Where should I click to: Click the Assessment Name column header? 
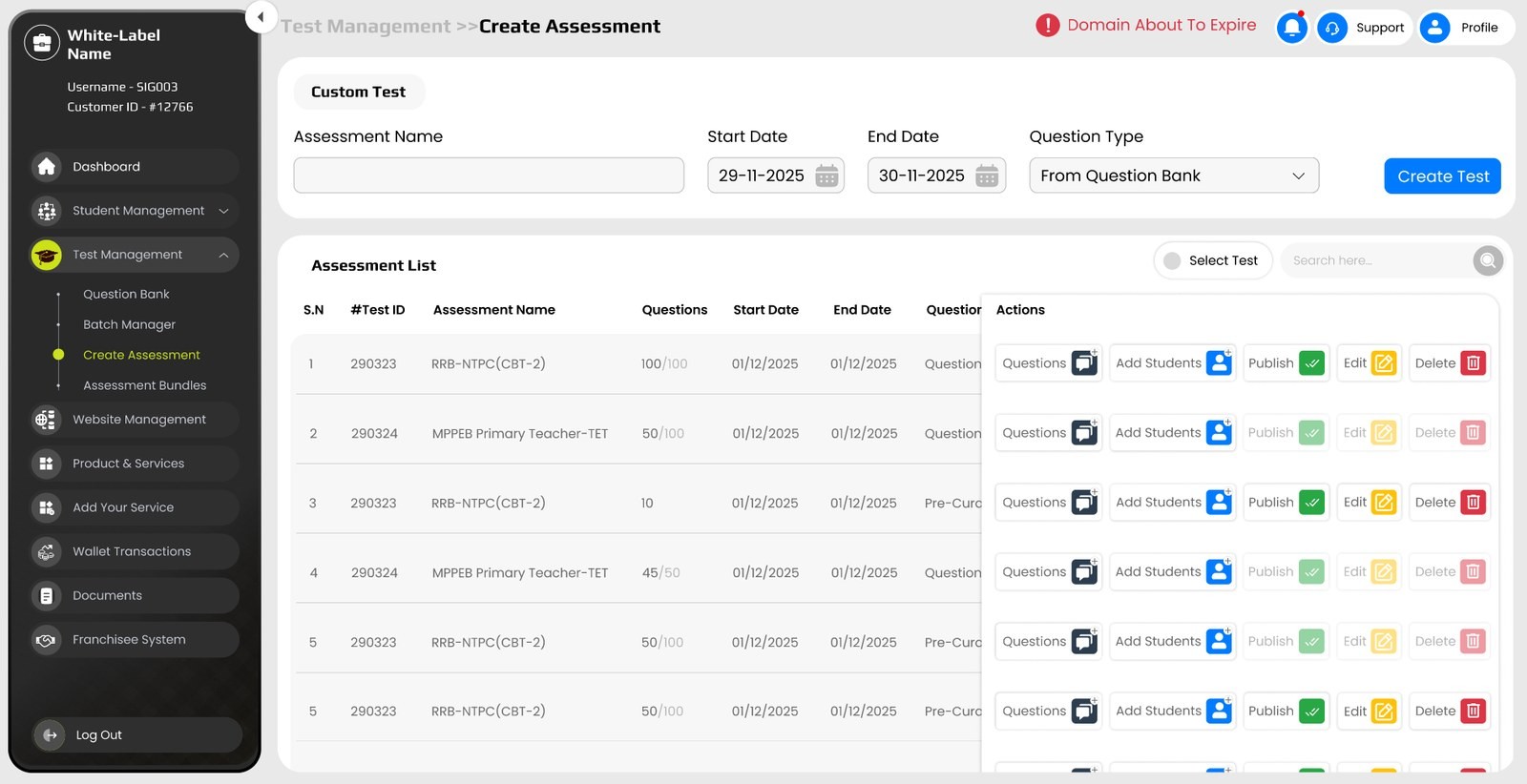(494, 310)
